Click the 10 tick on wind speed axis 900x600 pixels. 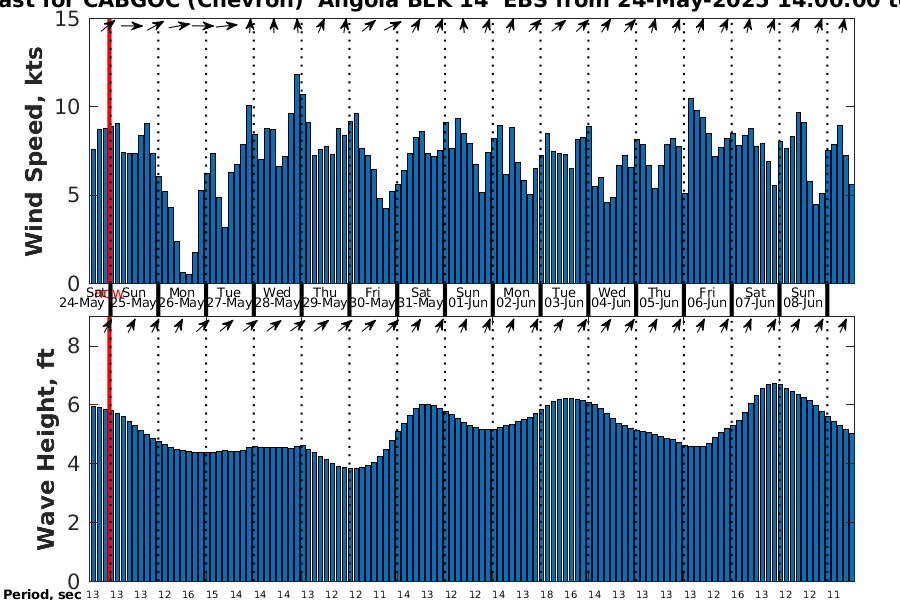click(x=68, y=107)
